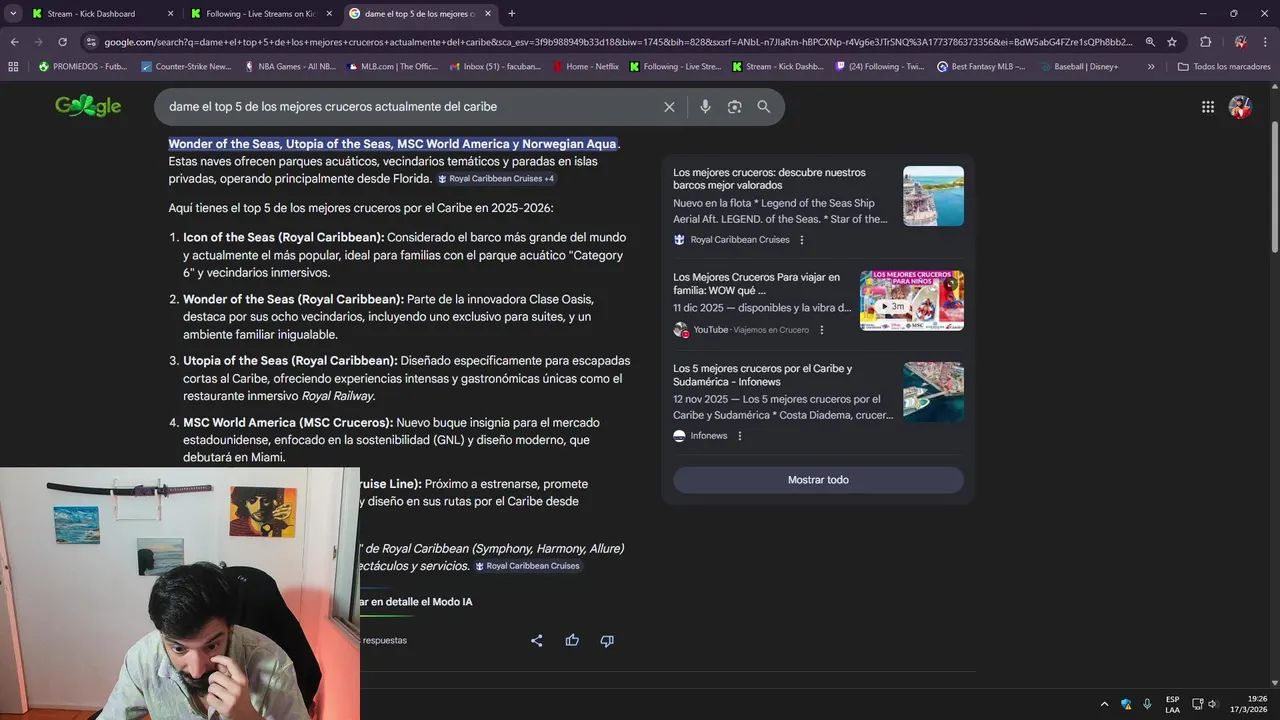The image size is (1280, 720).
Task: Open options for Infonews source
Action: click(740, 436)
